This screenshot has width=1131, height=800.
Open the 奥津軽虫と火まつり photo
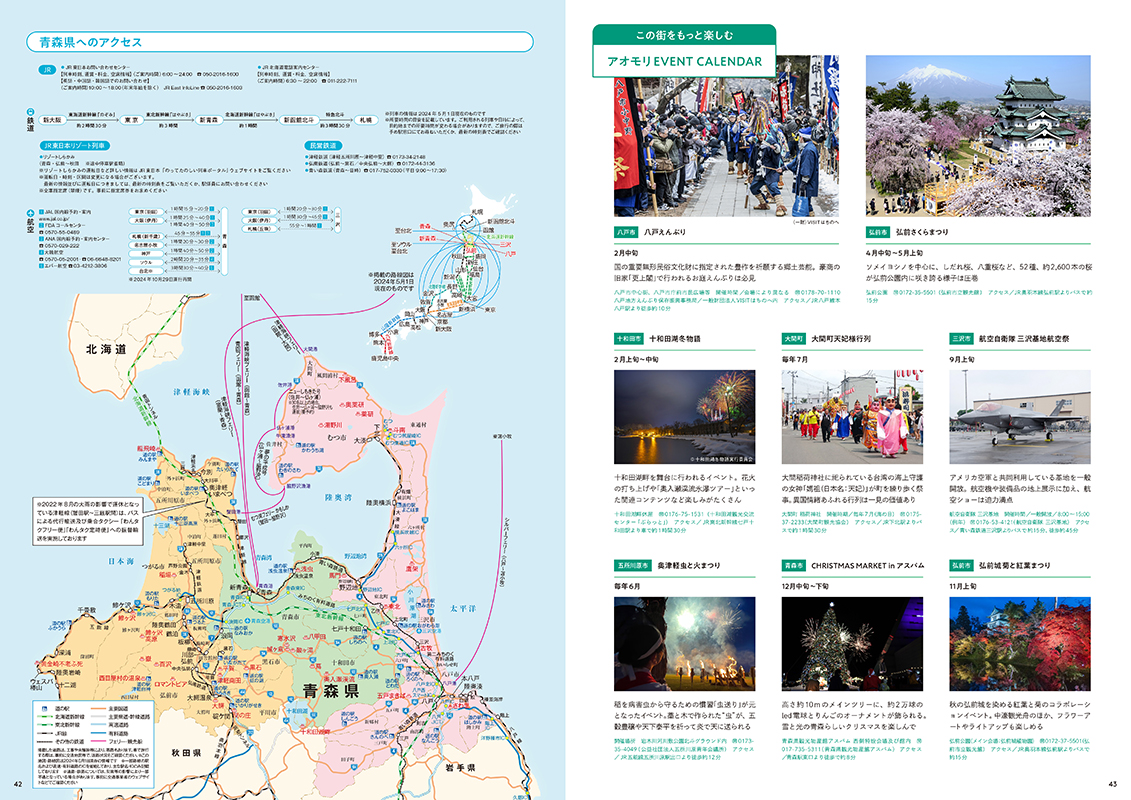(x=685, y=644)
